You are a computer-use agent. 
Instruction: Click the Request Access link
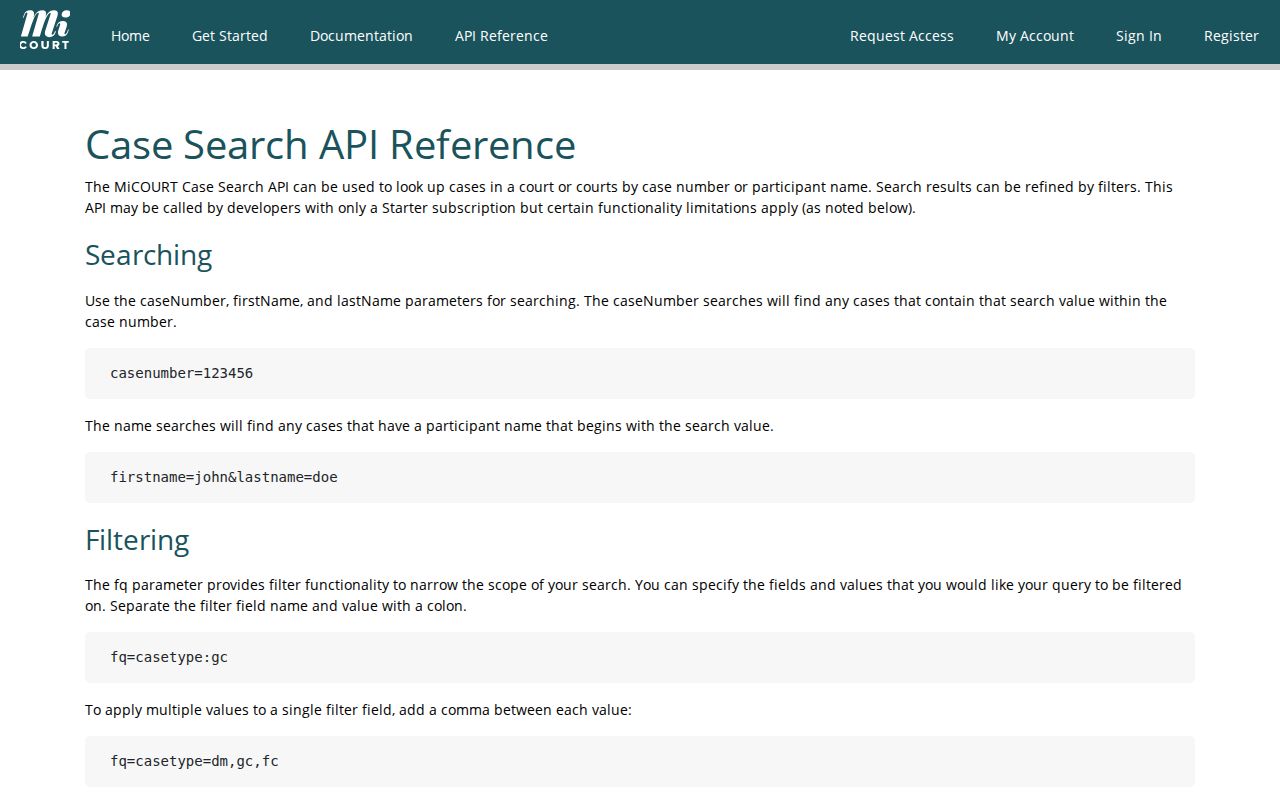click(902, 36)
